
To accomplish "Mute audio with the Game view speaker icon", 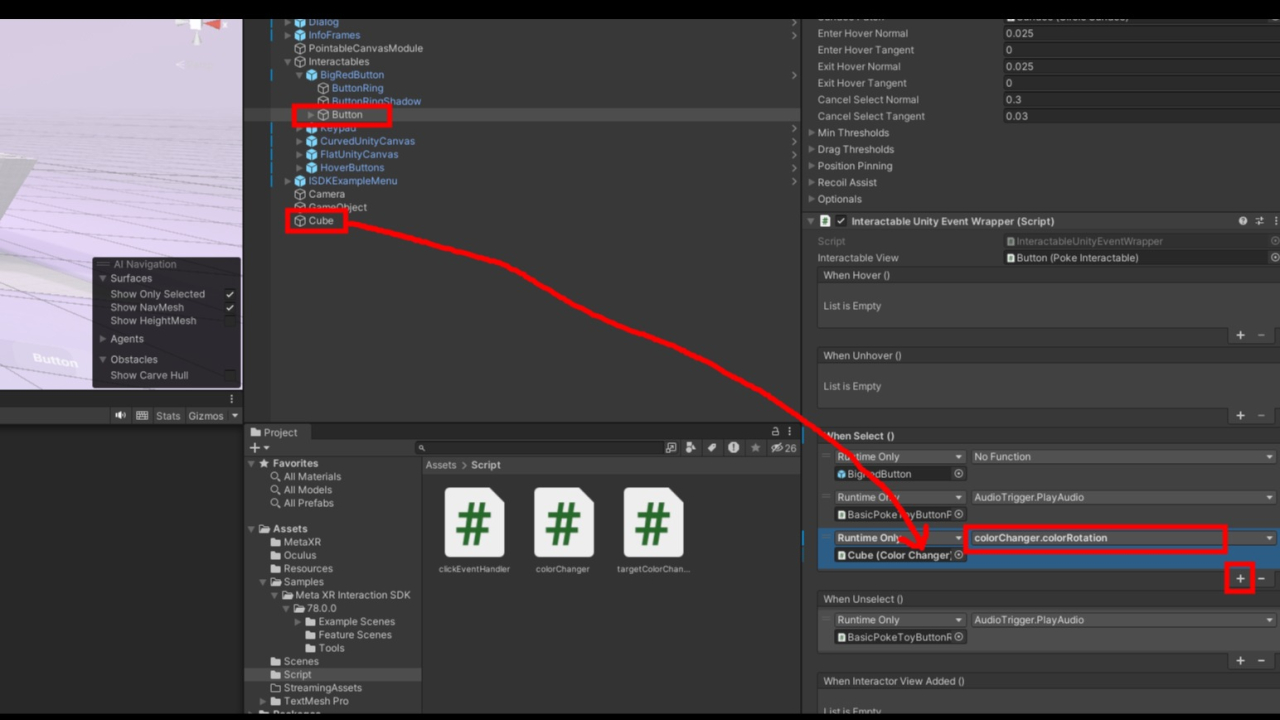I will (x=121, y=416).
